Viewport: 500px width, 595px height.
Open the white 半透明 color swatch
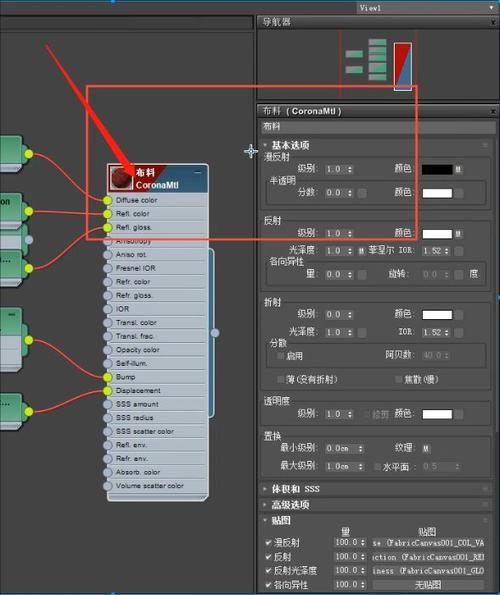437,193
